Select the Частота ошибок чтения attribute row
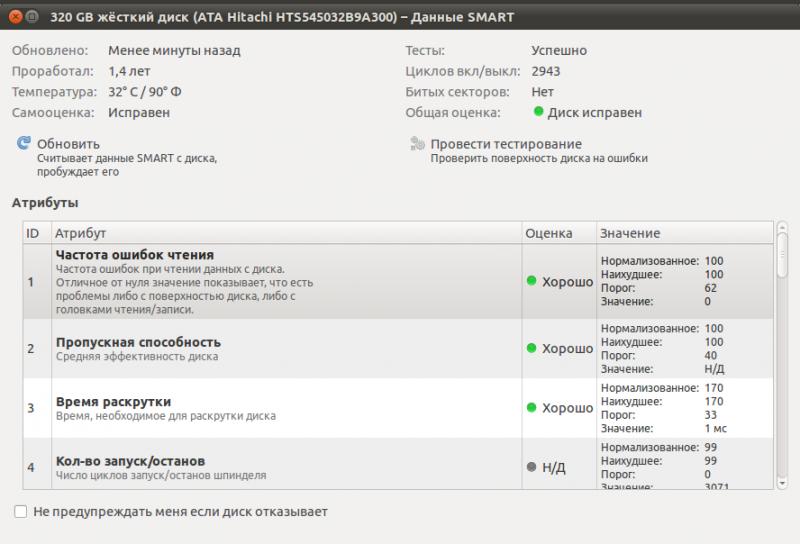The height and width of the screenshot is (544, 800). coord(285,281)
